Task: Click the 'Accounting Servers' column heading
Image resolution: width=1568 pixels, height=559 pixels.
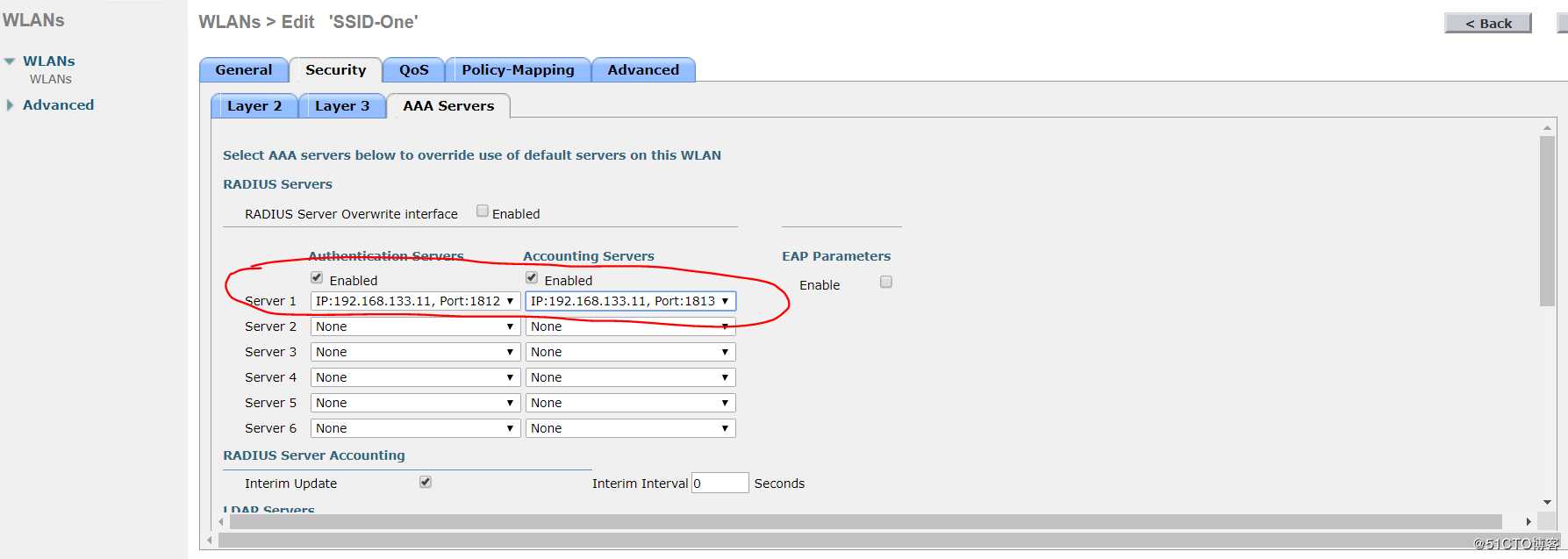Action: pos(589,256)
